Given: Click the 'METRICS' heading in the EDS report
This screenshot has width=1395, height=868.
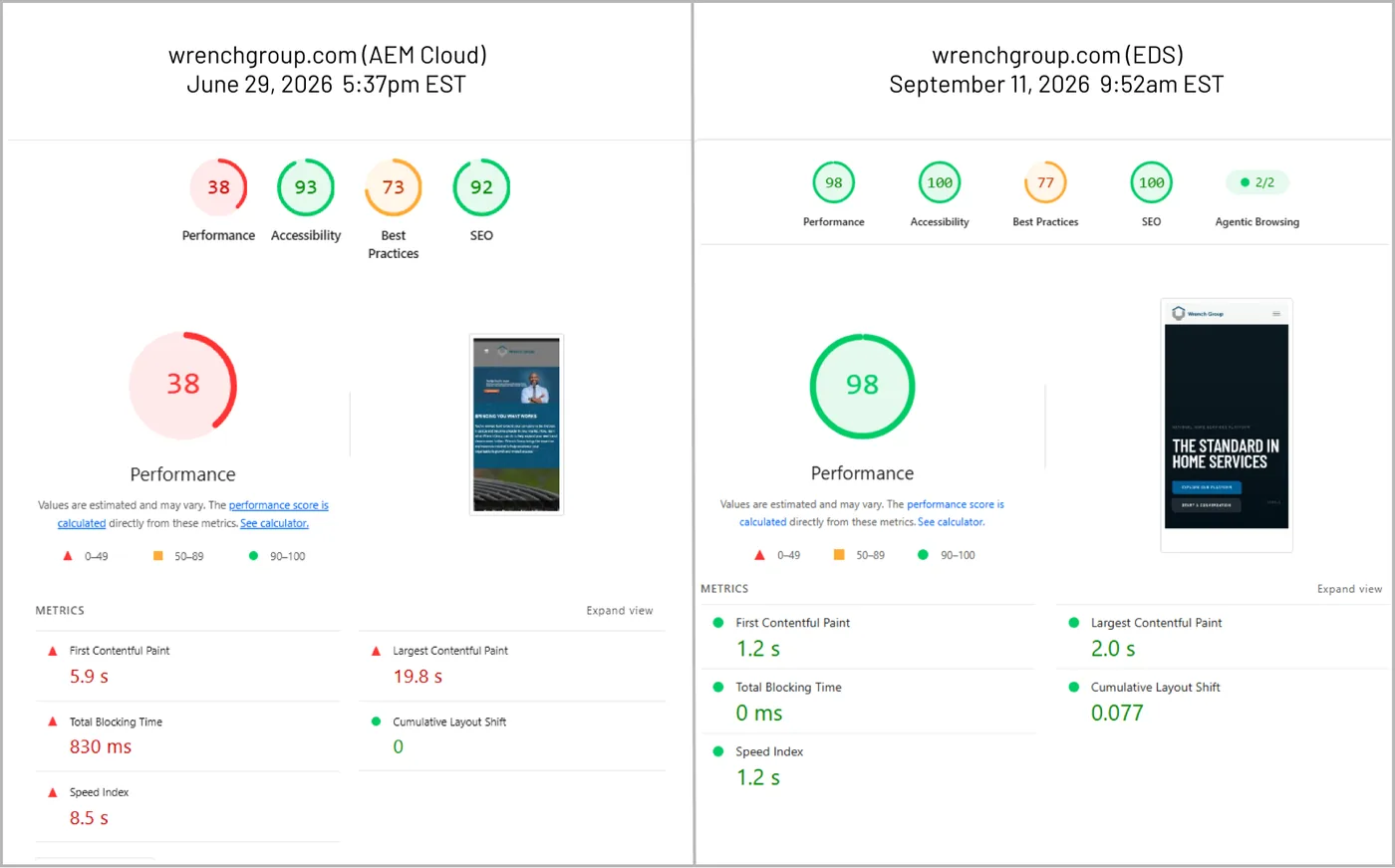Looking at the screenshot, I should click(724, 589).
